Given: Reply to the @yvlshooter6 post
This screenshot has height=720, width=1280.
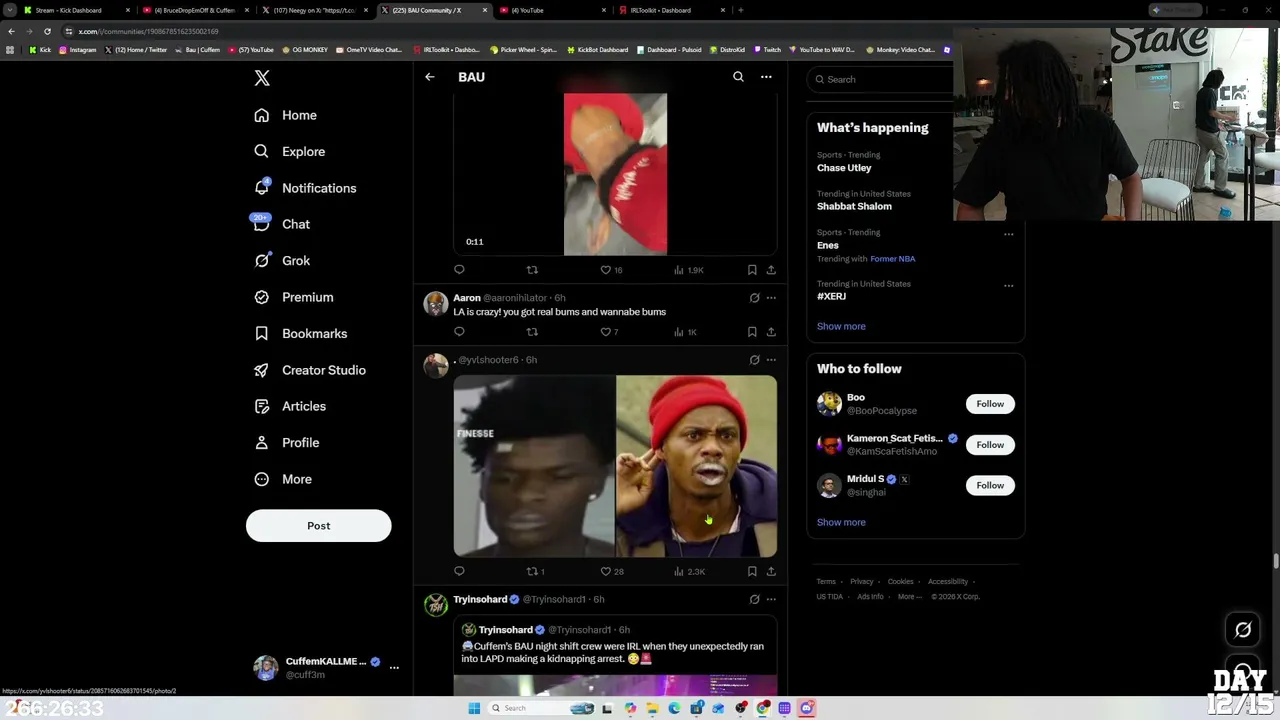Looking at the screenshot, I should point(459,572).
